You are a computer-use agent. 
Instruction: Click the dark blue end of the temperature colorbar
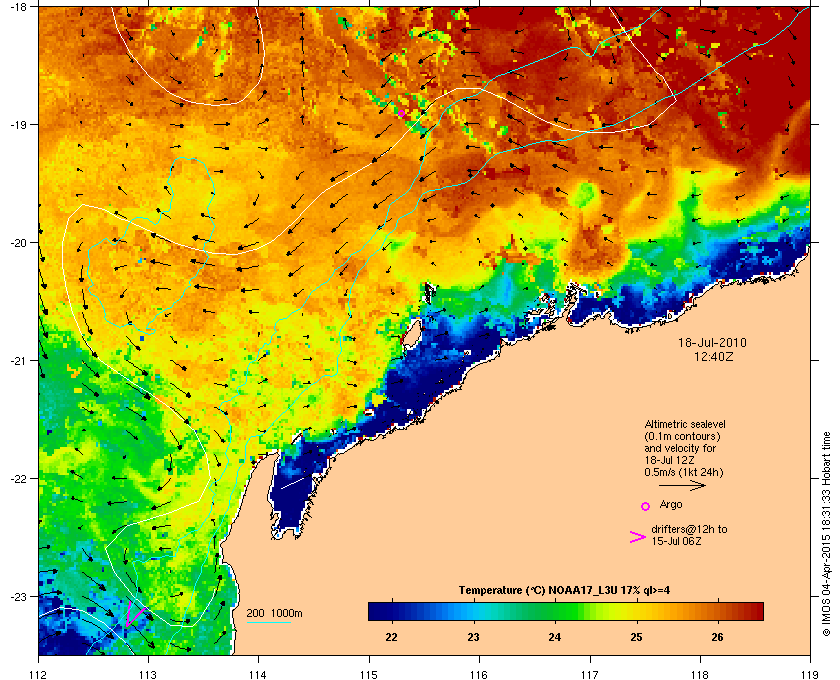pos(378,611)
